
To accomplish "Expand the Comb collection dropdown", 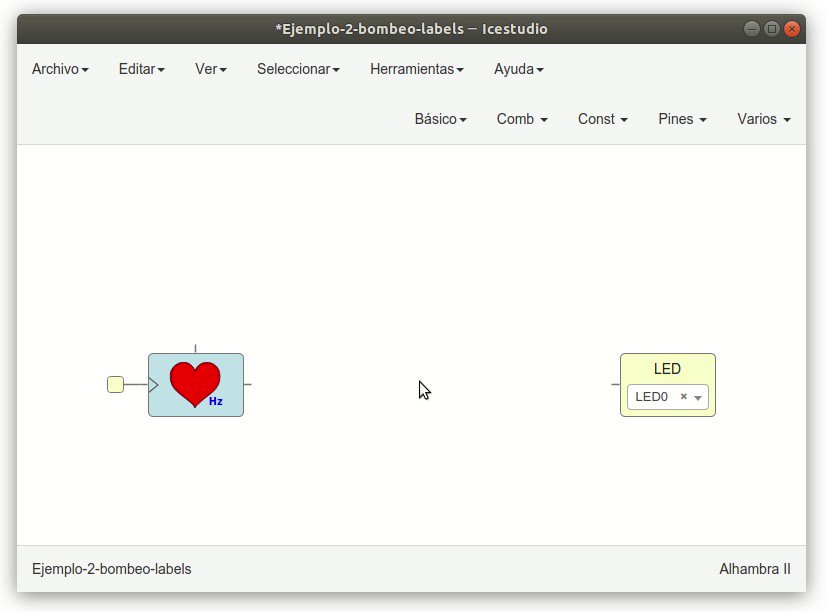I will [x=522, y=119].
